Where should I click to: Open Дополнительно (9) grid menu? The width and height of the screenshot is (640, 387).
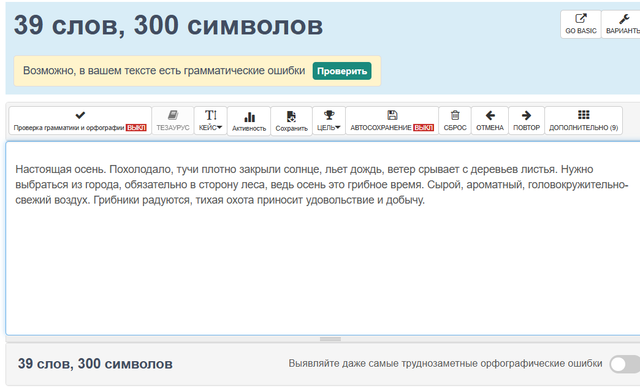pyautogui.click(x=584, y=121)
